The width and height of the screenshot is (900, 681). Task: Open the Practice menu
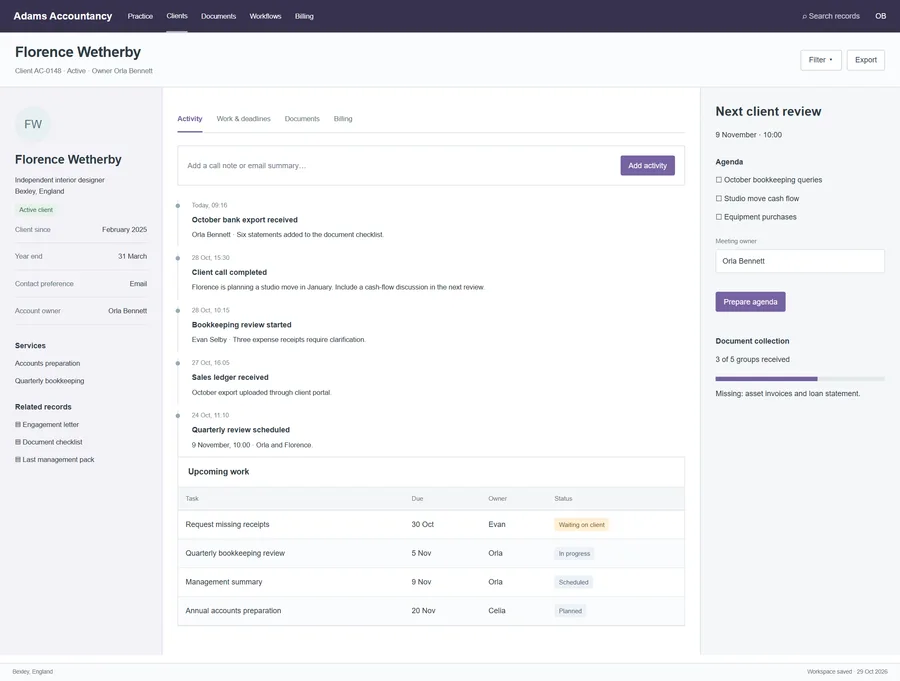[x=140, y=16]
